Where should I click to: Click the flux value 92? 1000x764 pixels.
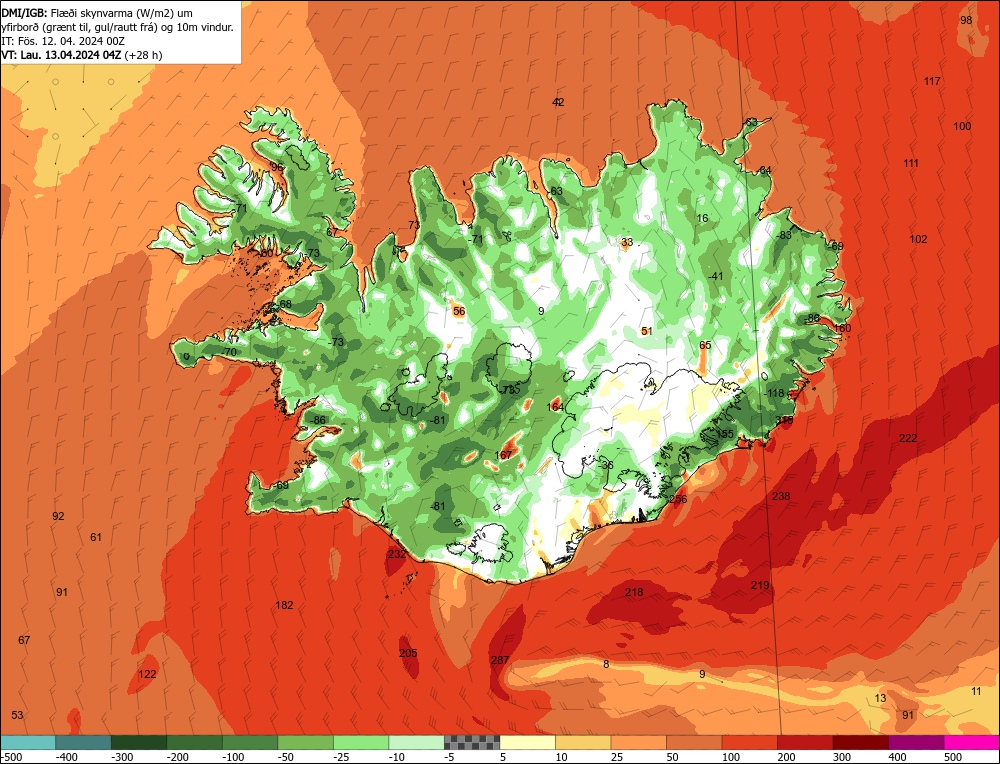58,516
